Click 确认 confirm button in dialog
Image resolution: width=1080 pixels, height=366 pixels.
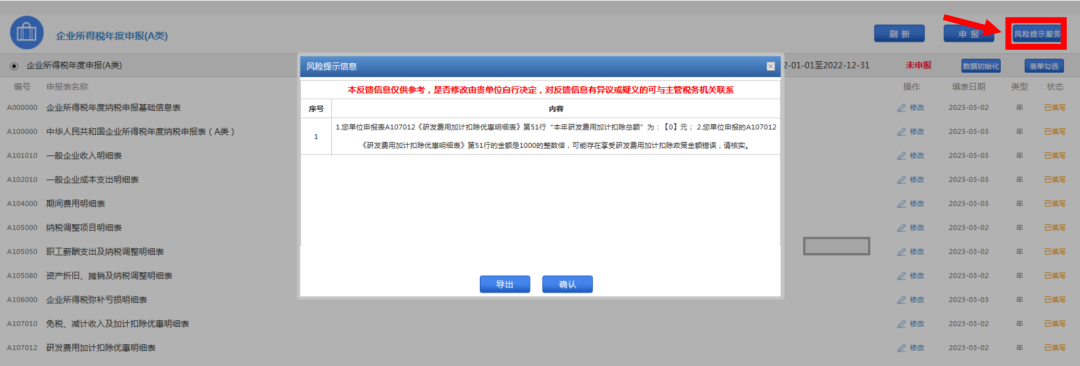pyautogui.click(x=568, y=284)
